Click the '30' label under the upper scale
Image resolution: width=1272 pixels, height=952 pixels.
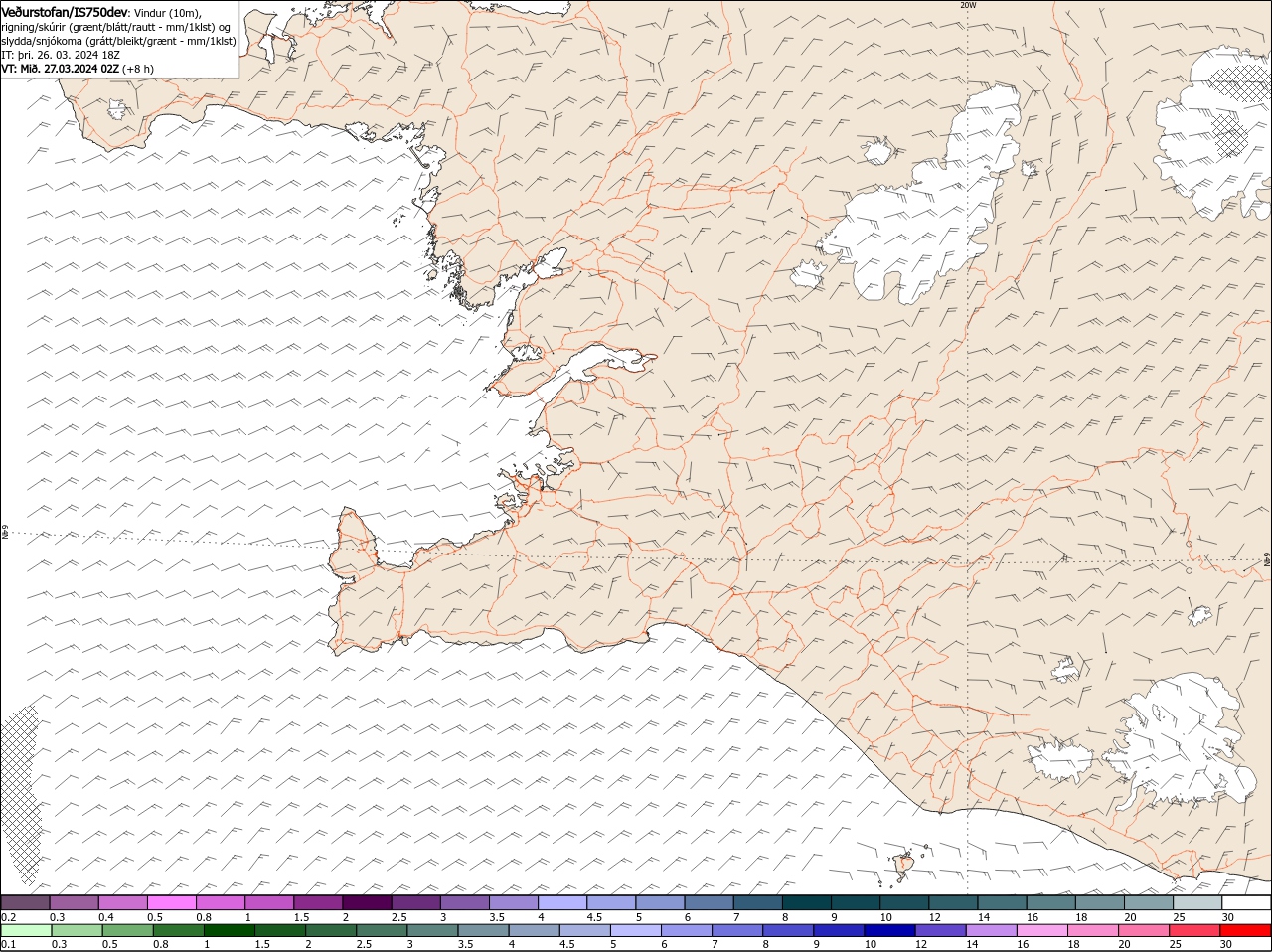click(x=1228, y=916)
